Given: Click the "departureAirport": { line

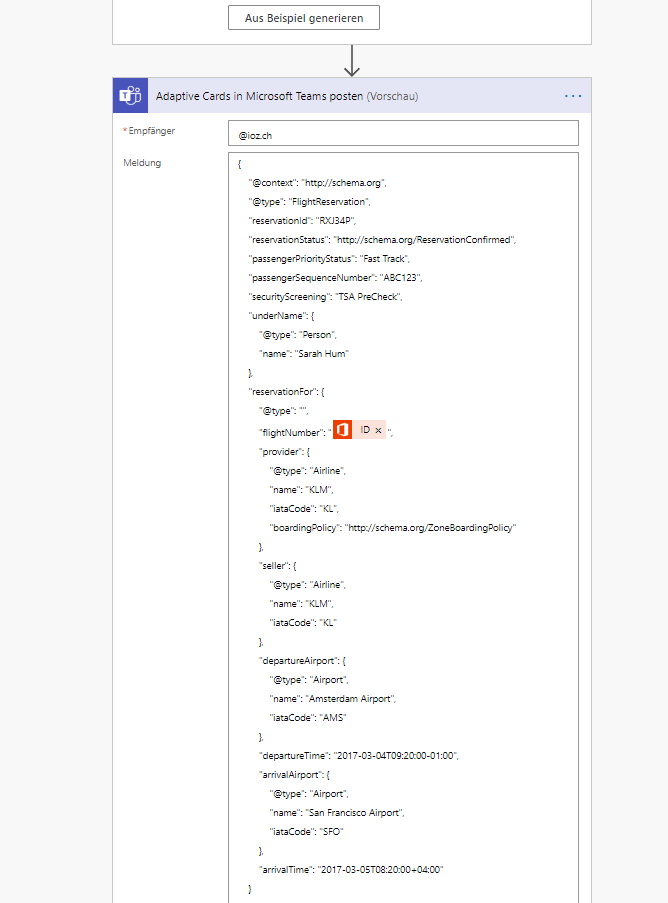Looking at the screenshot, I should click(x=302, y=661).
